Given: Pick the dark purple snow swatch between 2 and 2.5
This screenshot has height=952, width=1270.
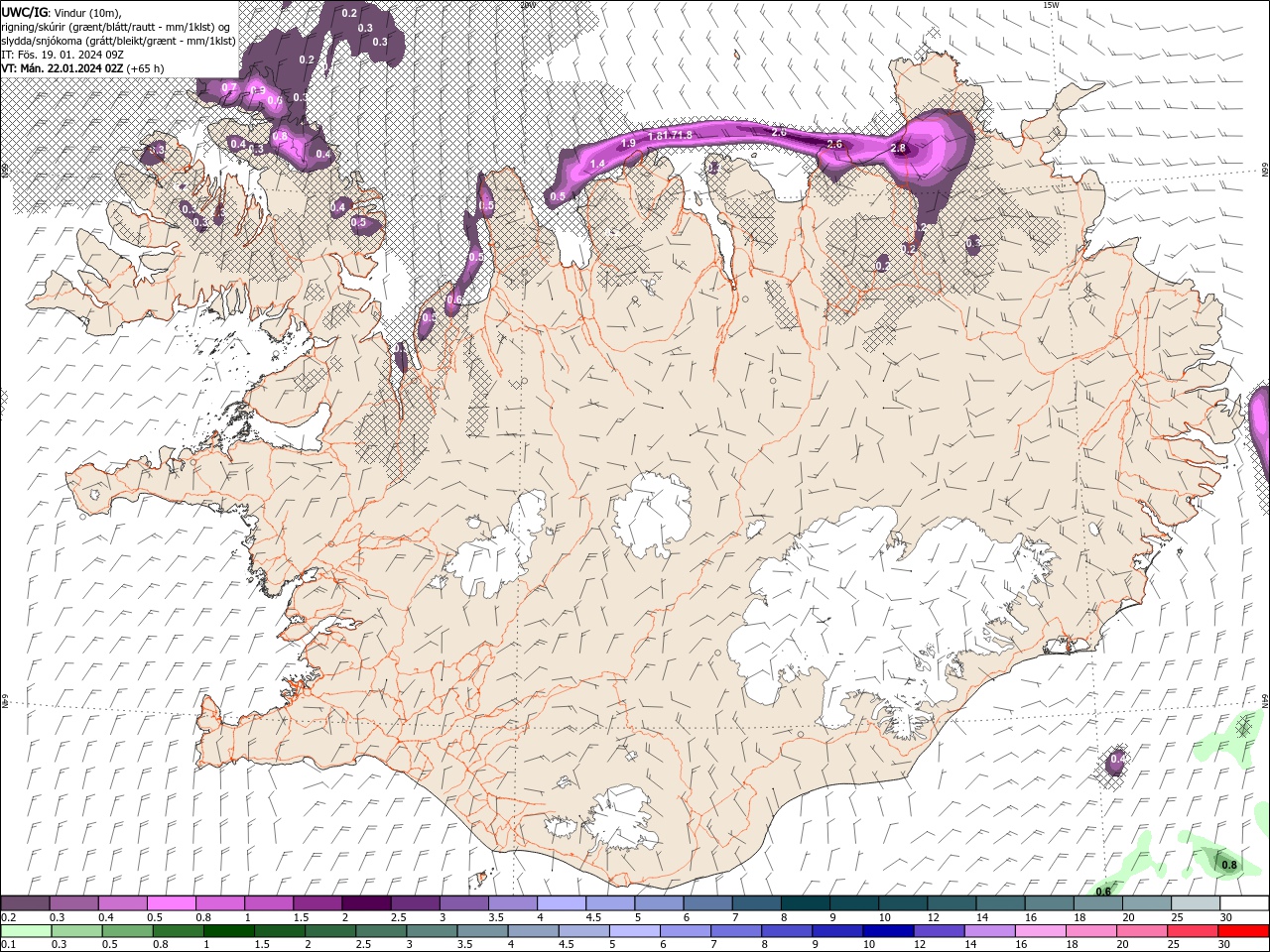Looking at the screenshot, I should coord(366,903).
